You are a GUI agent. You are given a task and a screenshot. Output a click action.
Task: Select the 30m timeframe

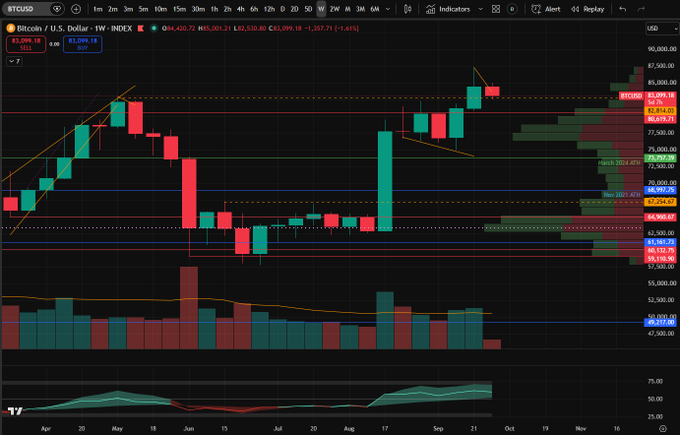(198, 9)
